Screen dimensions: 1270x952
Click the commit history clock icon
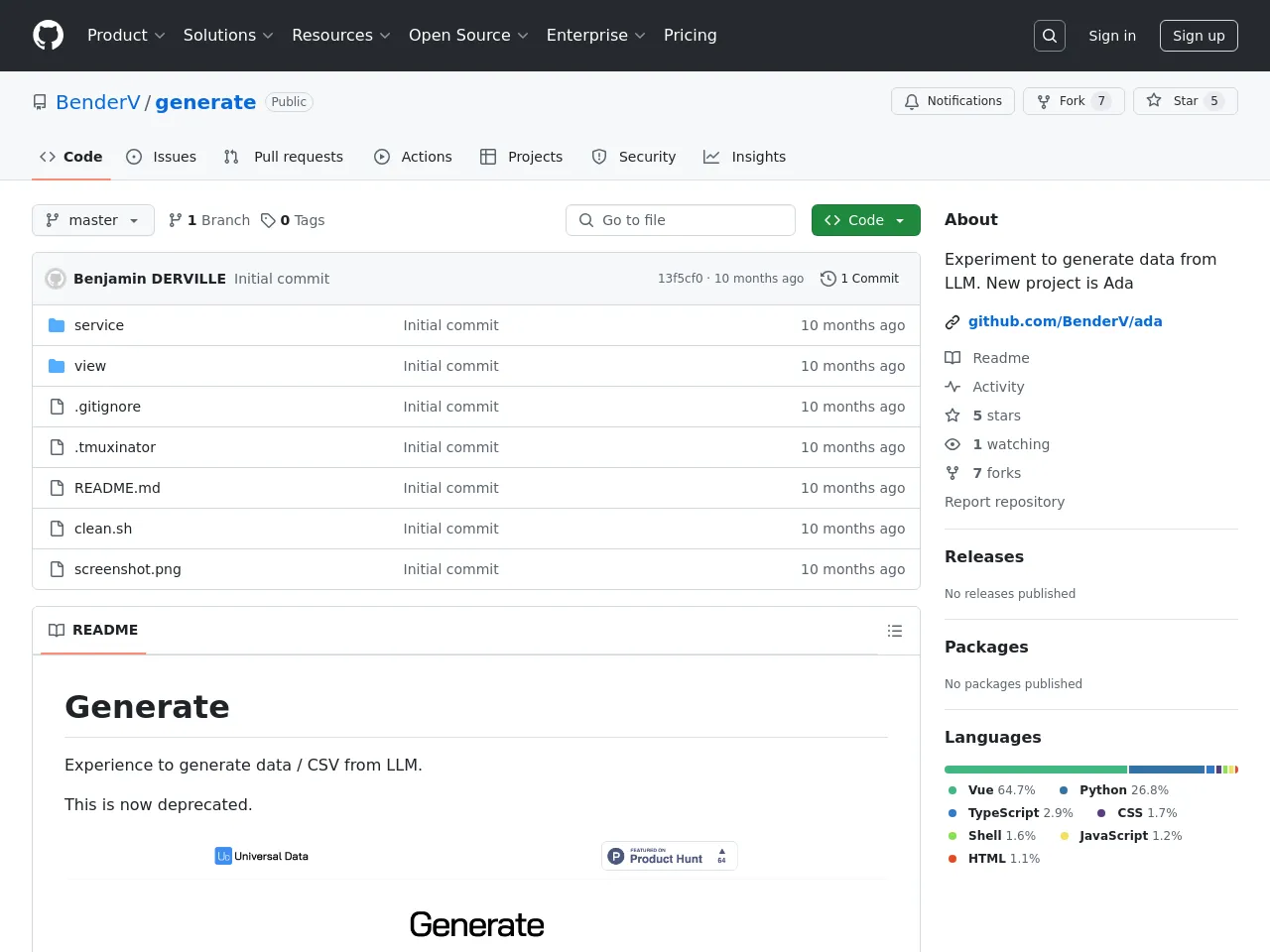(827, 279)
